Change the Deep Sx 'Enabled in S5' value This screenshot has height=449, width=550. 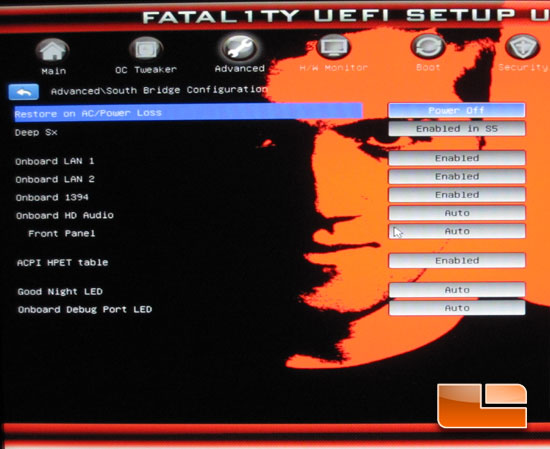(457, 129)
